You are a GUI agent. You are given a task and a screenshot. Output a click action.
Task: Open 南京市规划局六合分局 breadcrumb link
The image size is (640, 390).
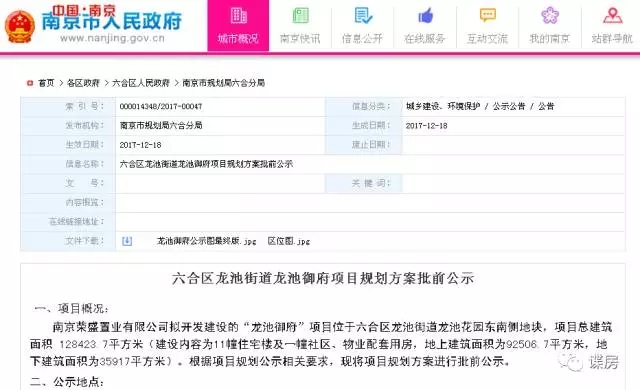223,83
